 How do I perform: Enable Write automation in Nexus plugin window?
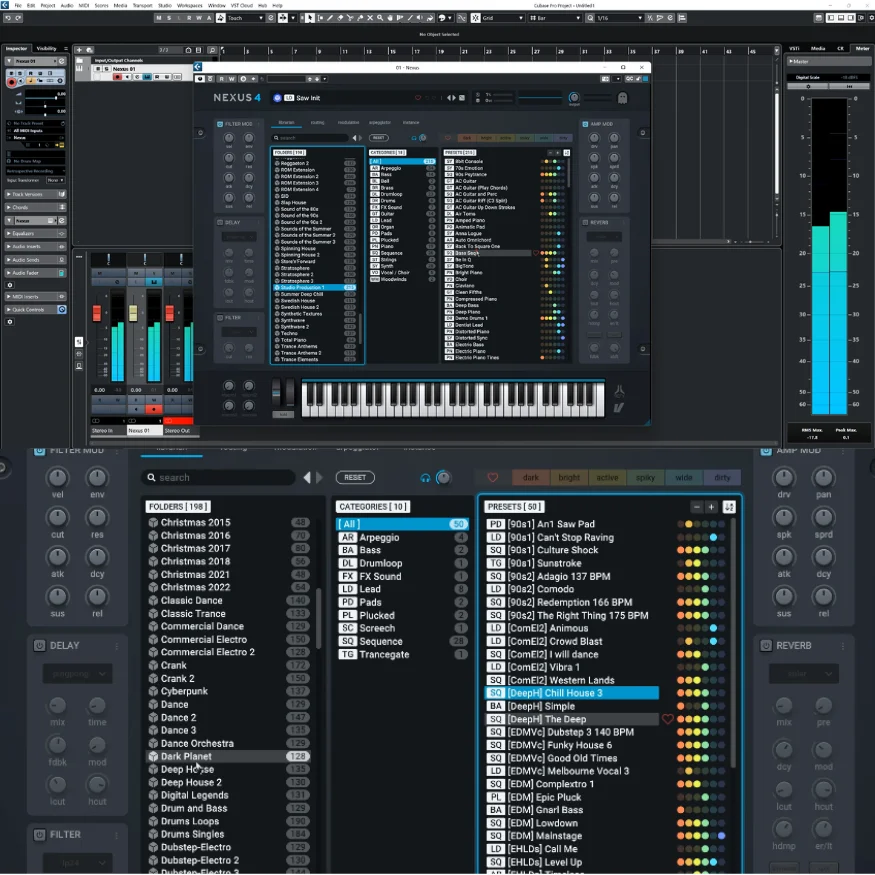(x=230, y=78)
